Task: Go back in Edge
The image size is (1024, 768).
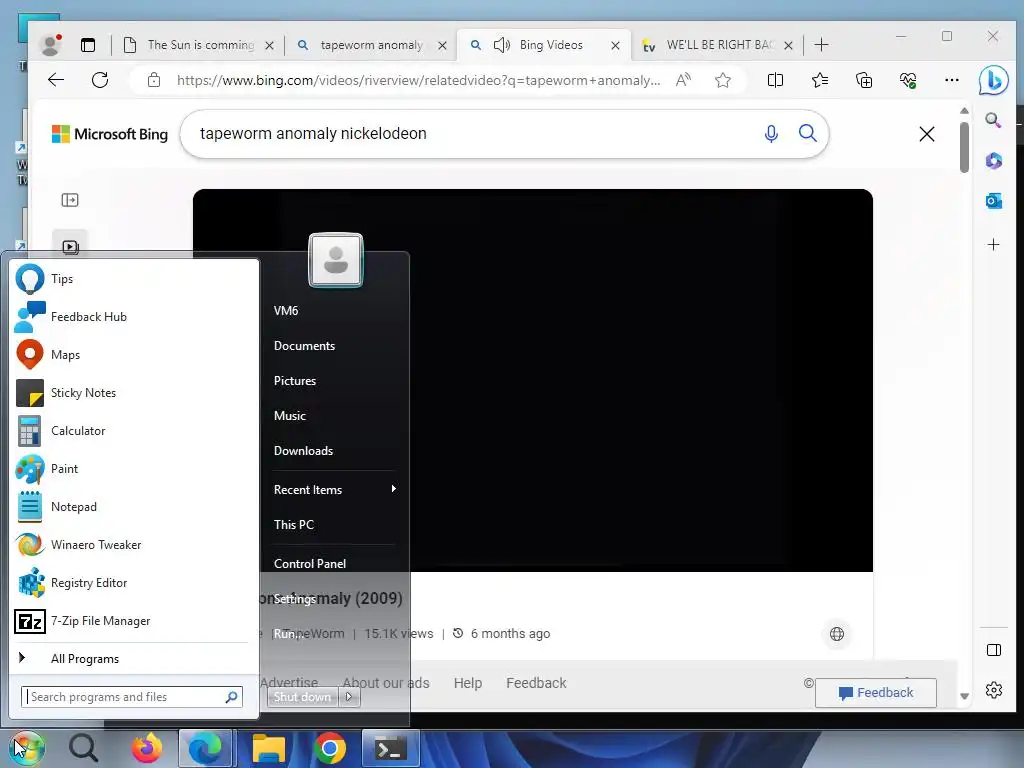Action: pos(56,80)
